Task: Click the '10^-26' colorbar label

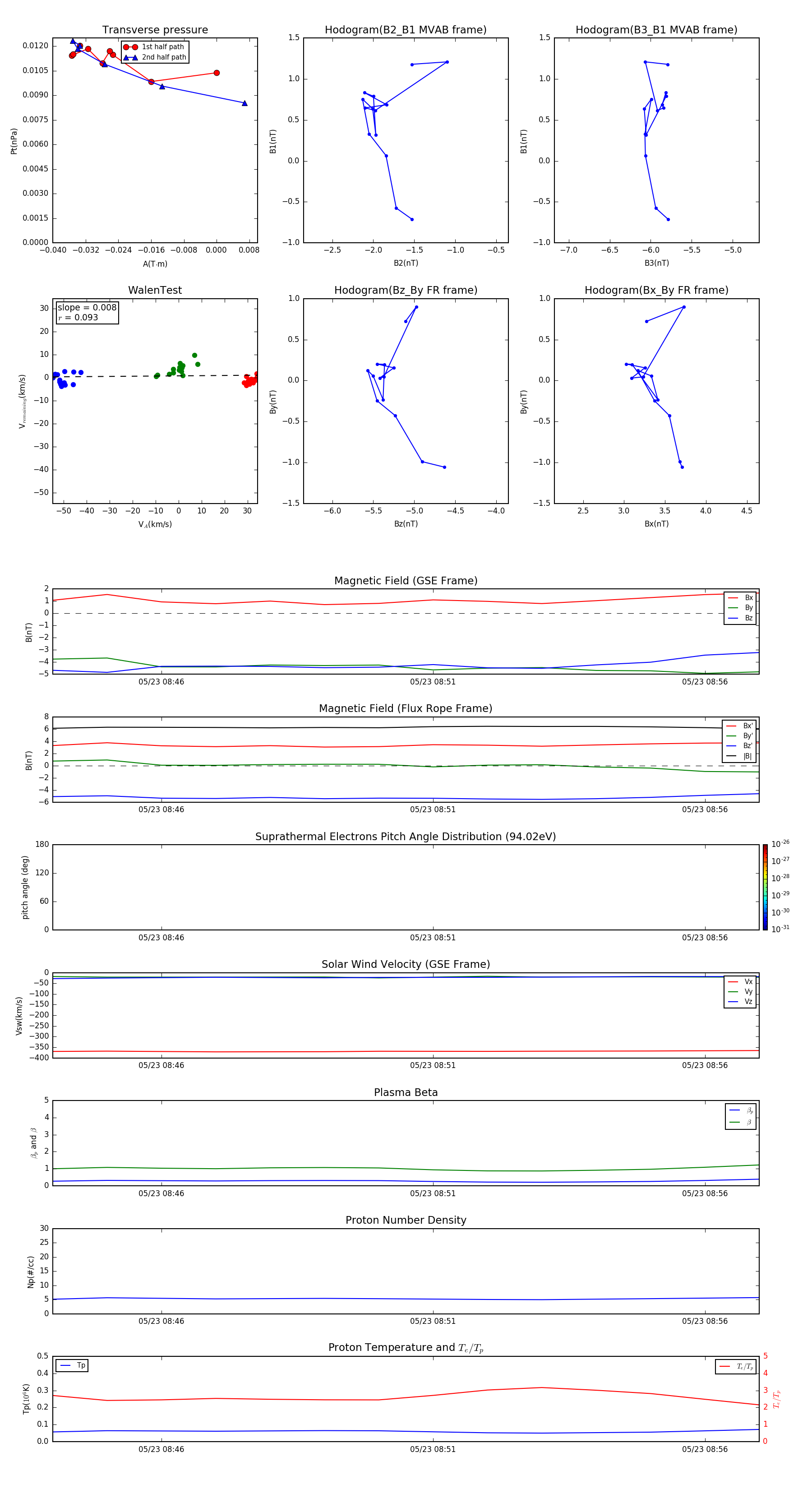Action: pos(780,844)
